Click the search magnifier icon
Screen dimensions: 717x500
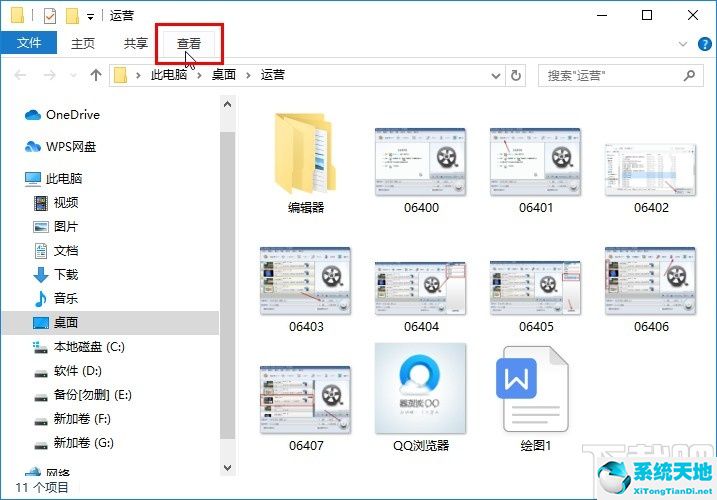click(x=689, y=75)
